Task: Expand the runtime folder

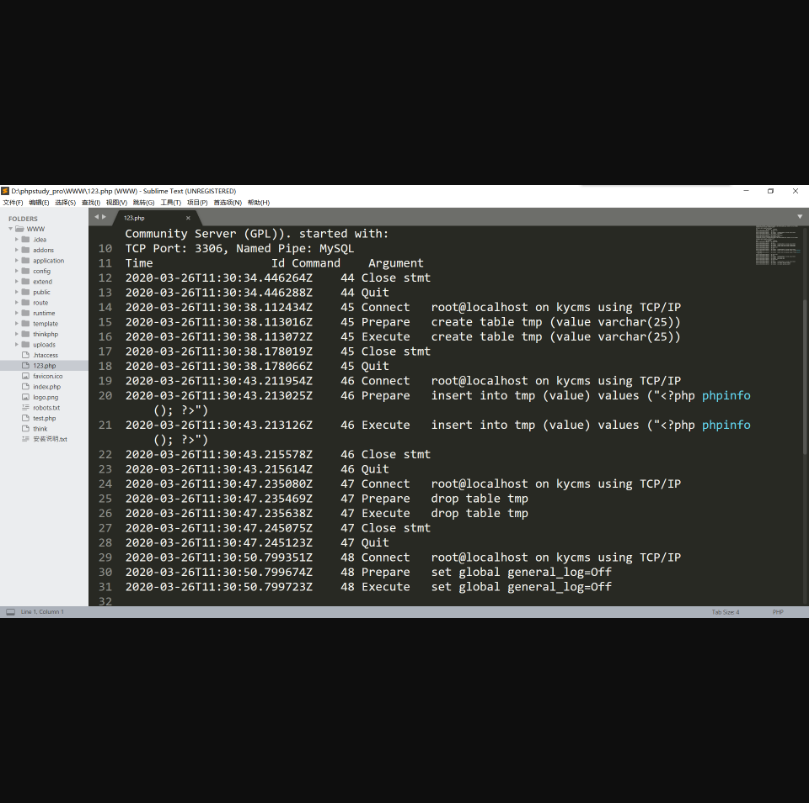Action: coord(17,313)
